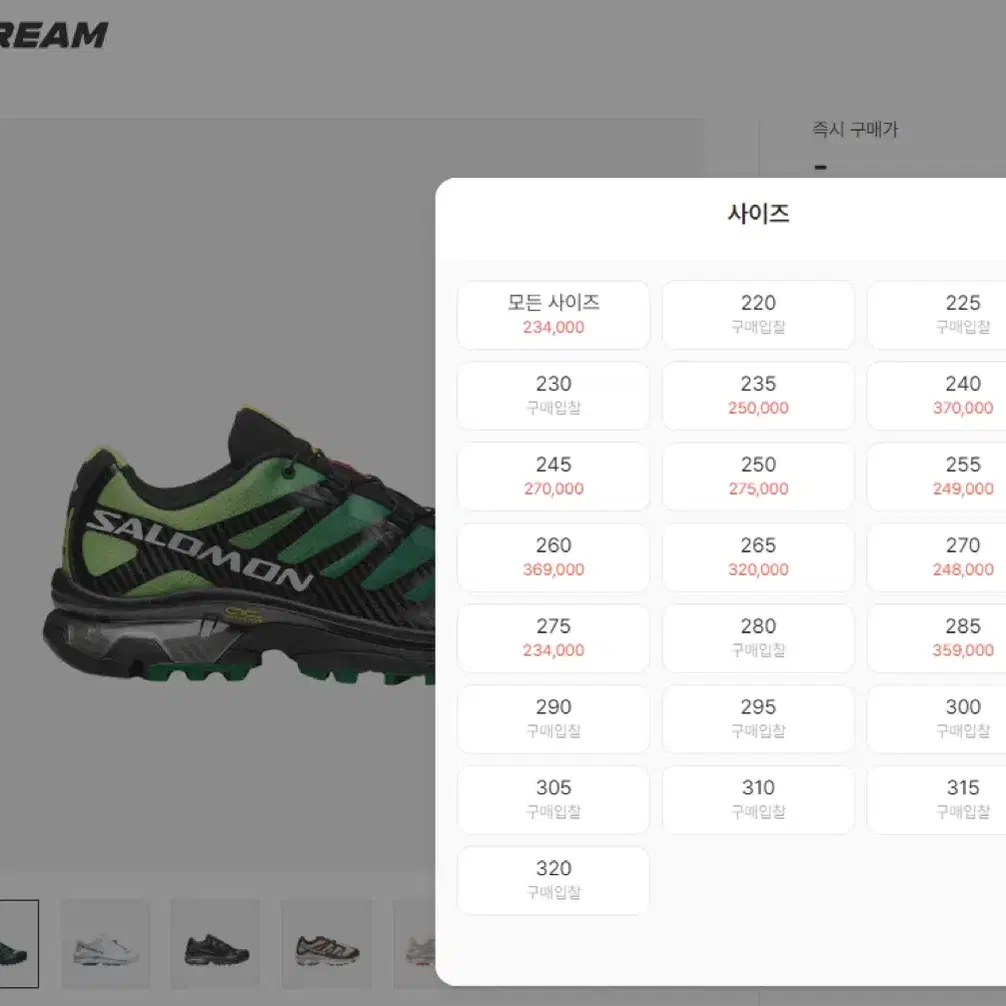Open the white Salomon shoe thumbnail
Viewport: 1006px width, 1006px height.
click(106, 944)
